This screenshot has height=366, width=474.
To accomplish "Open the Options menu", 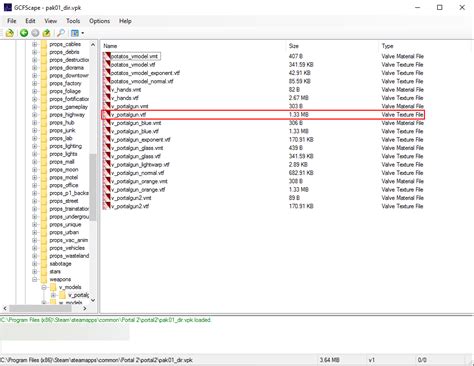I will (99, 21).
